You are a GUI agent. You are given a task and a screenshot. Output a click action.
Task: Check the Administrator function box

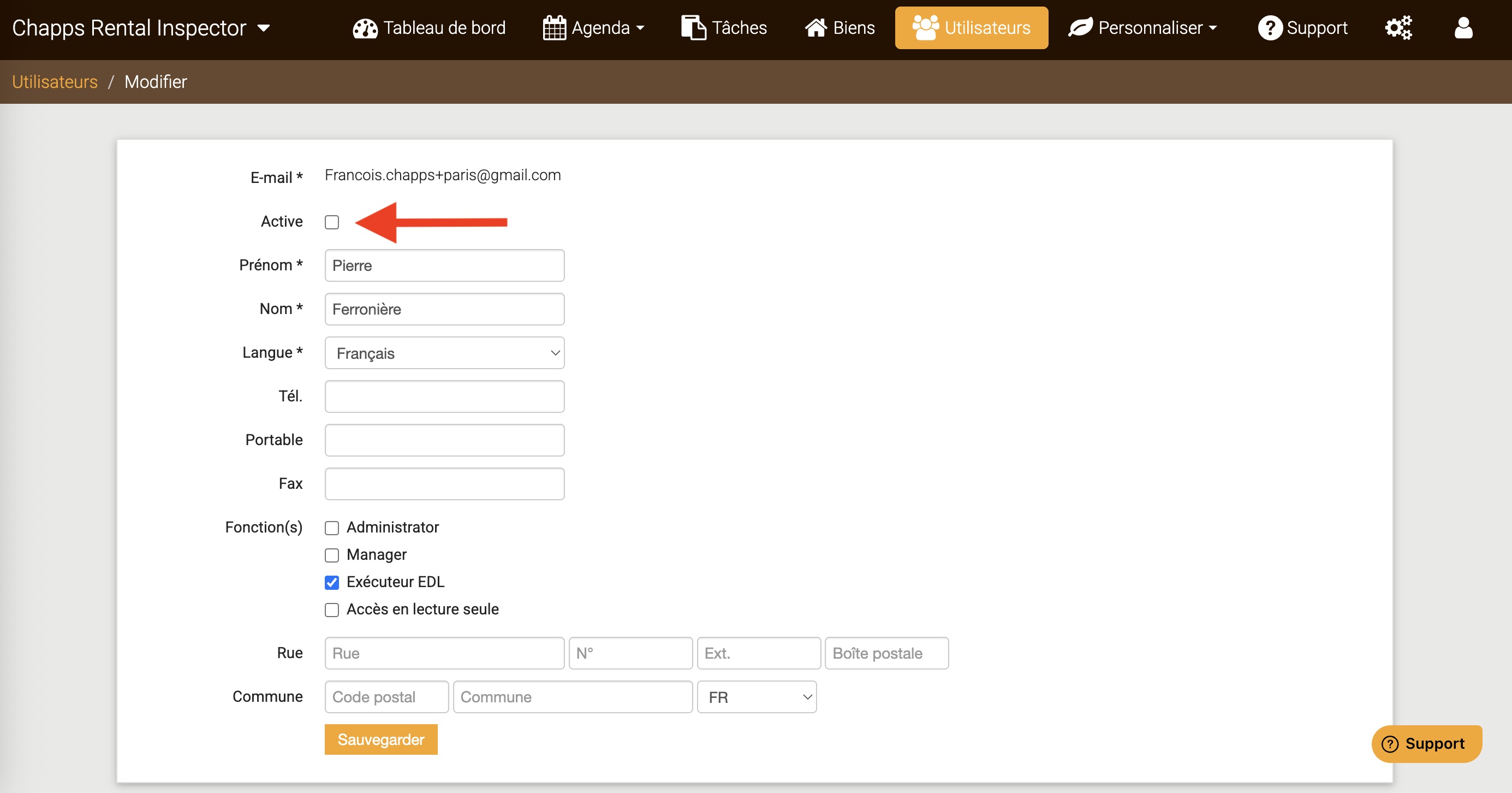[x=332, y=528]
